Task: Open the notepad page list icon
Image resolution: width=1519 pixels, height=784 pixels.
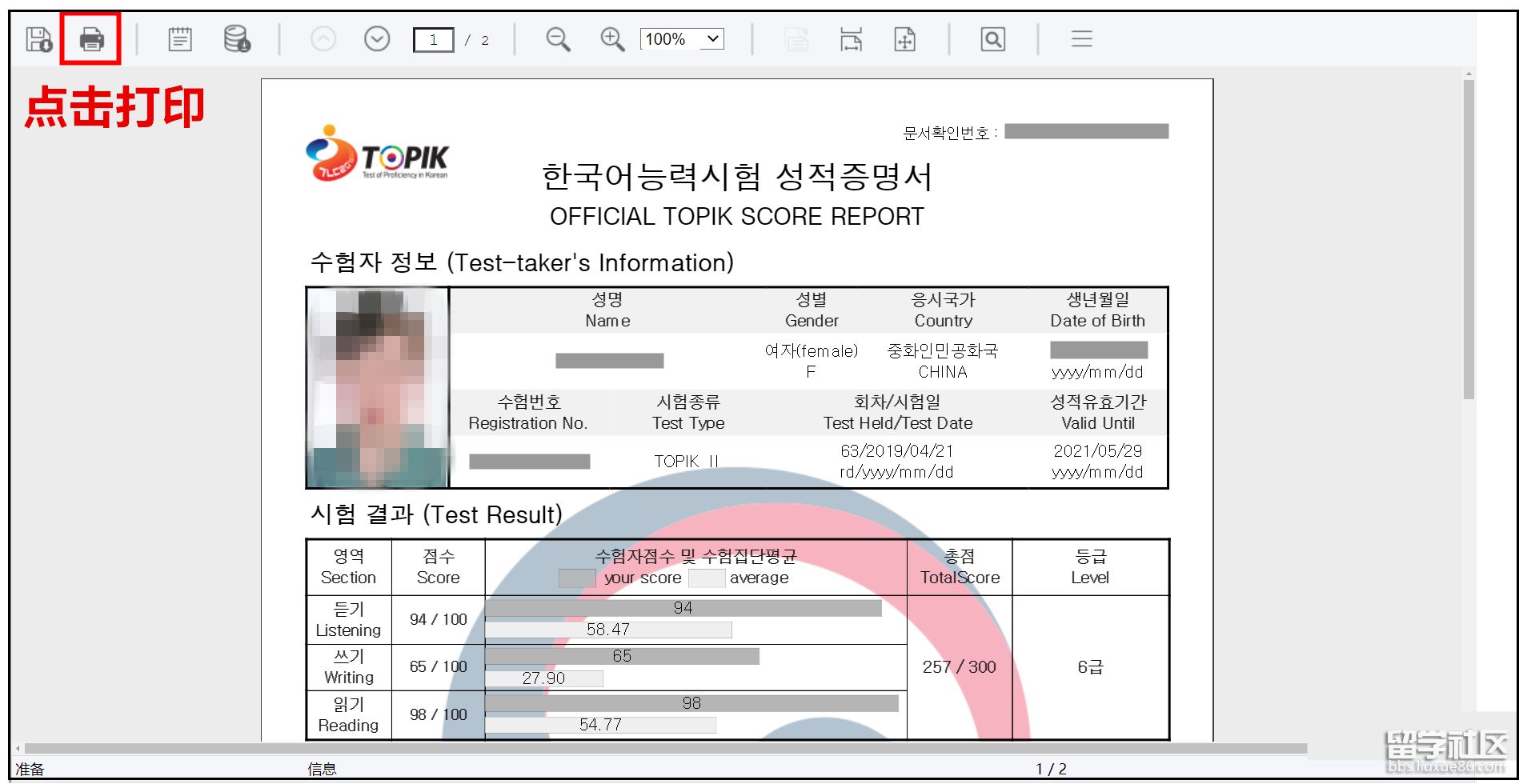Action: click(x=180, y=39)
